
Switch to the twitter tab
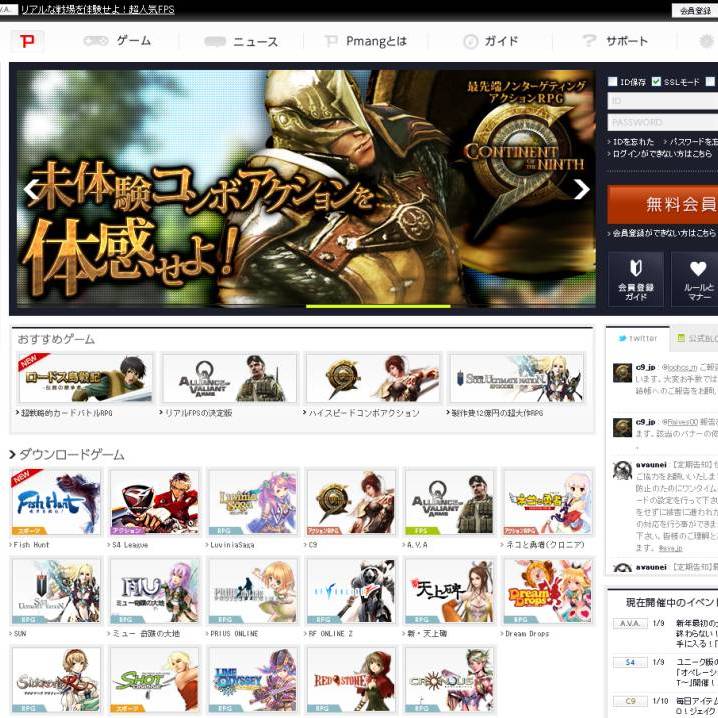click(x=637, y=338)
